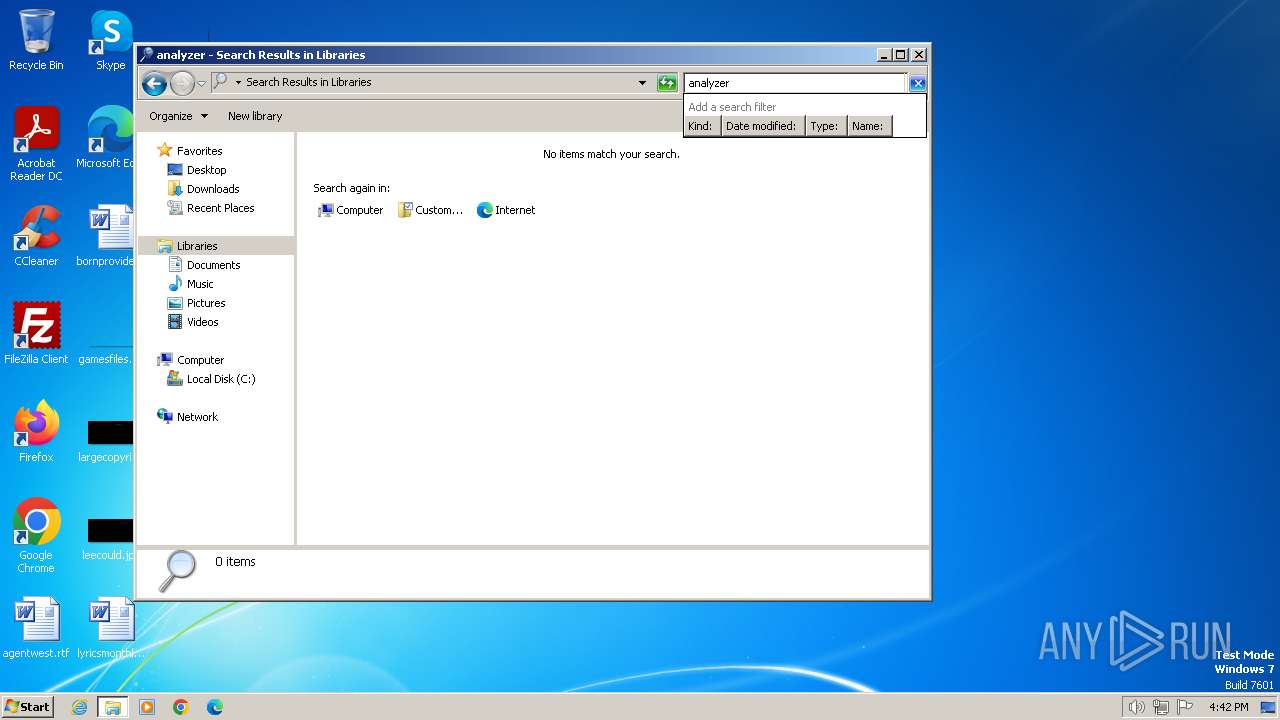The width and height of the screenshot is (1280, 720).
Task: Click the CCleaner desktop icon
Action: [x=36, y=236]
